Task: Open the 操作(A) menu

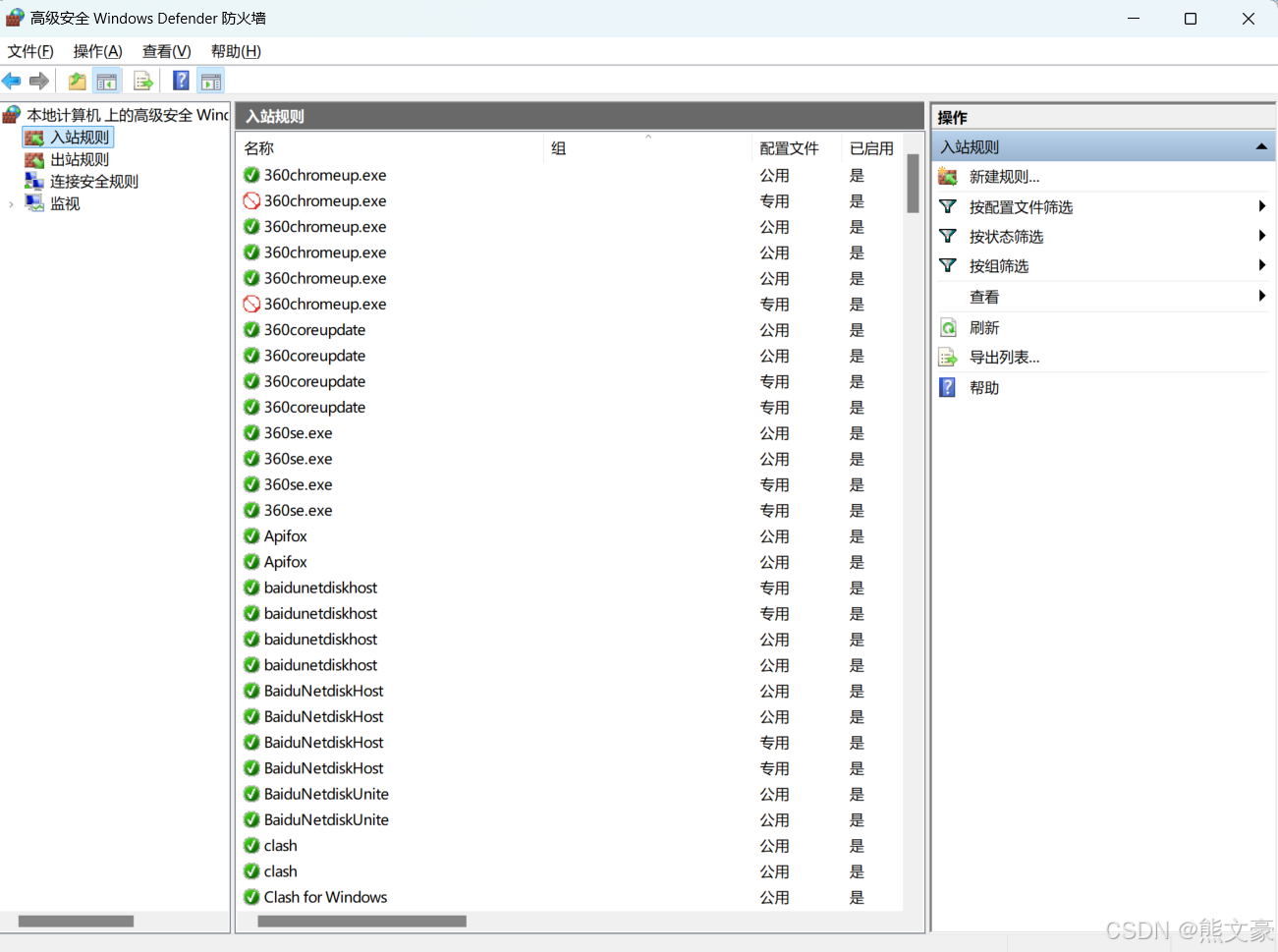Action: click(x=97, y=51)
